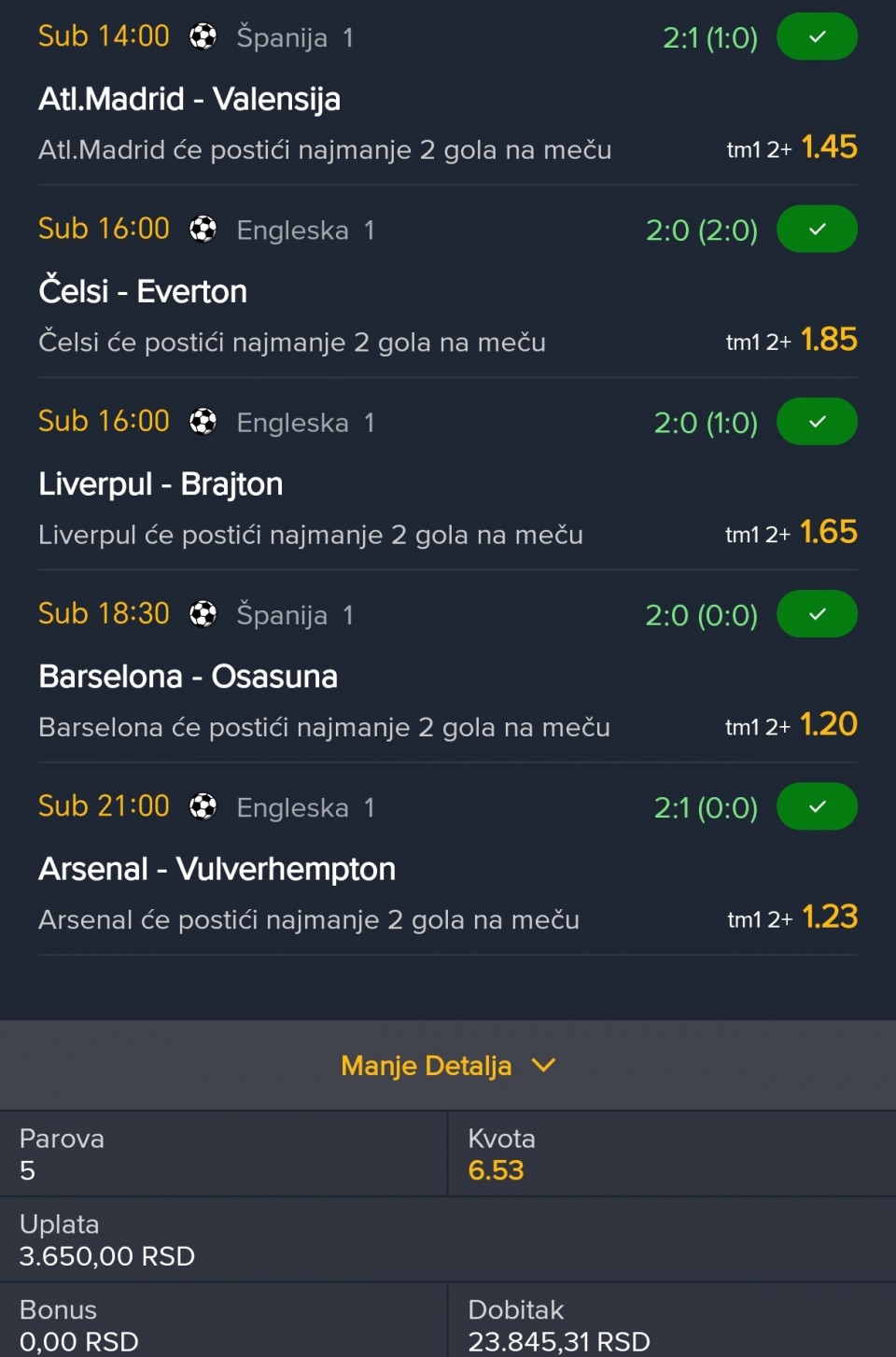Viewport: 896px width, 1357px height.
Task: Open the Atl.Madrid - Valensija match
Action: (x=189, y=99)
